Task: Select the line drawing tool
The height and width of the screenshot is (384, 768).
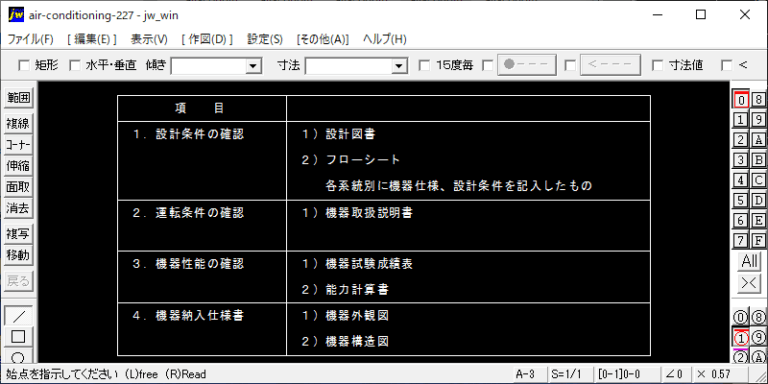Action: click(18, 316)
